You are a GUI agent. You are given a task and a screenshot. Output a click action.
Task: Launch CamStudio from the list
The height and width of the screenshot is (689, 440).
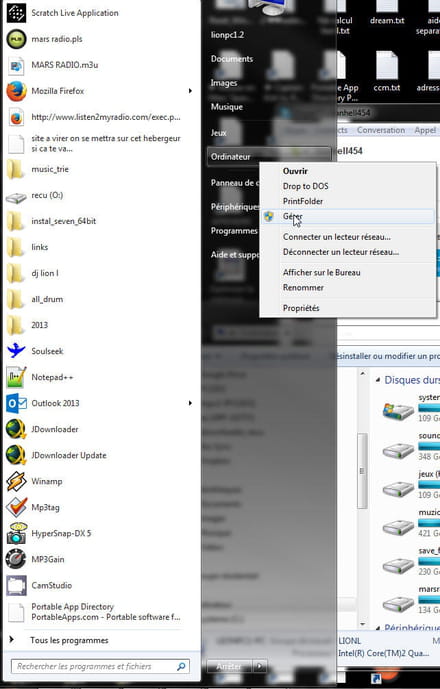(100, 585)
